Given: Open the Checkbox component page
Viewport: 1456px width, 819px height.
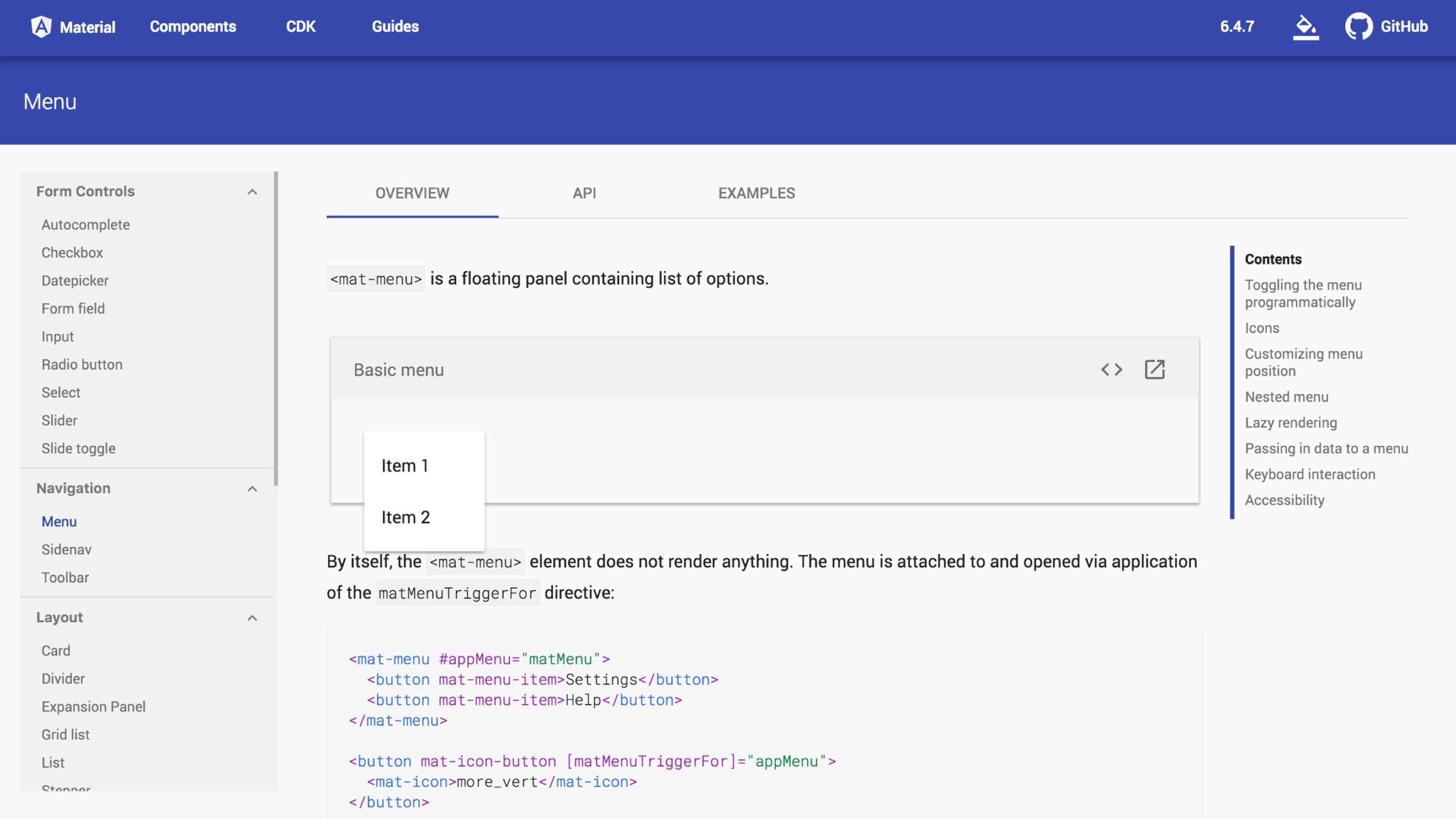Looking at the screenshot, I should 72,252.
